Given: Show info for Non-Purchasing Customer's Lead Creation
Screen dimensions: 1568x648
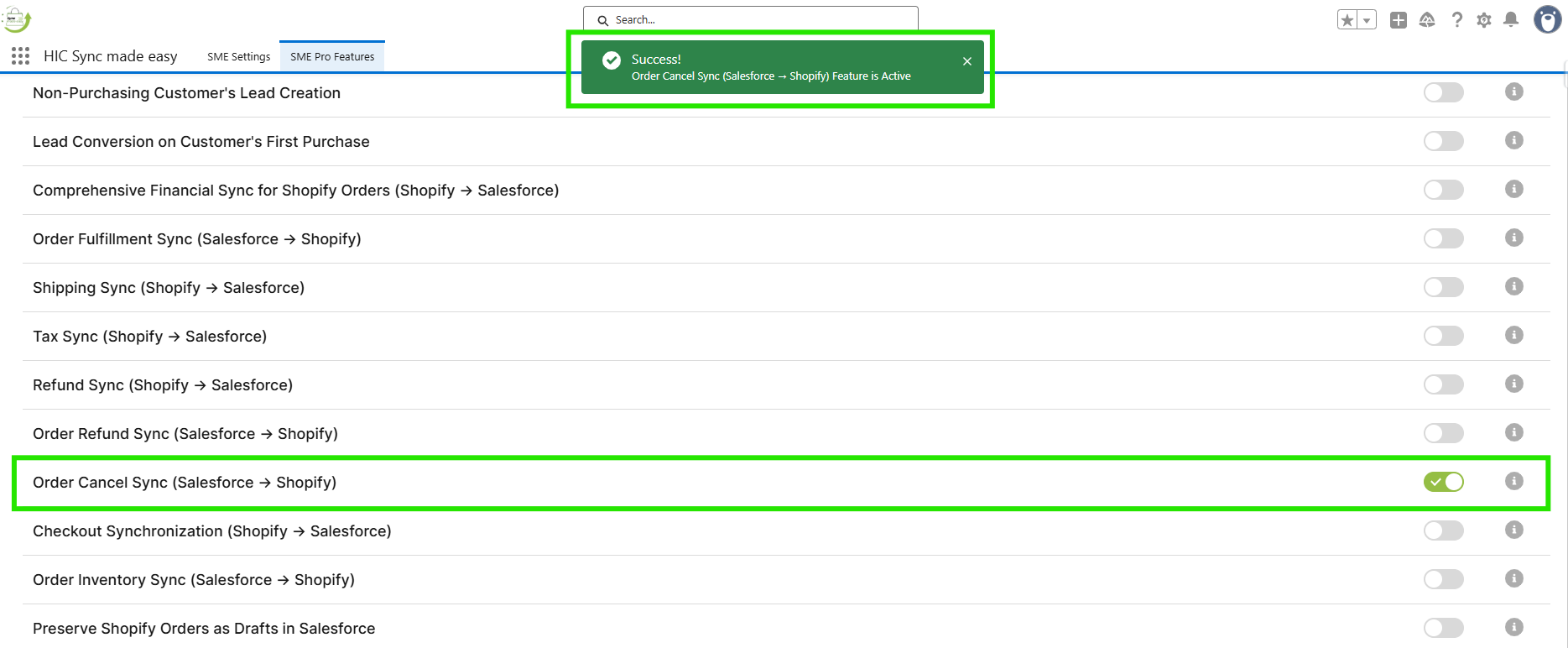Looking at the screenshot, I should coord(1514,91).
